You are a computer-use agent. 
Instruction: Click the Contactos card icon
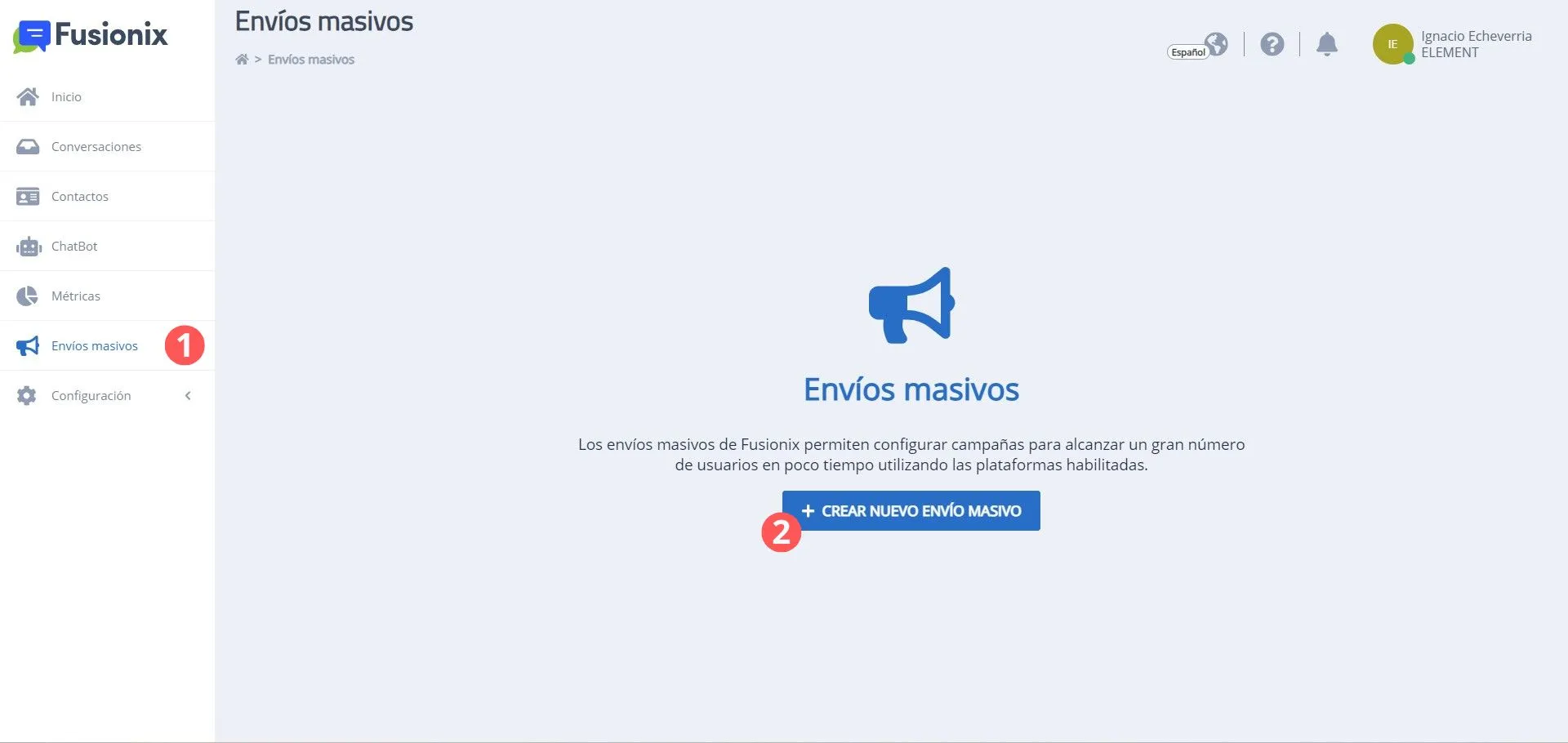[28, 196]
